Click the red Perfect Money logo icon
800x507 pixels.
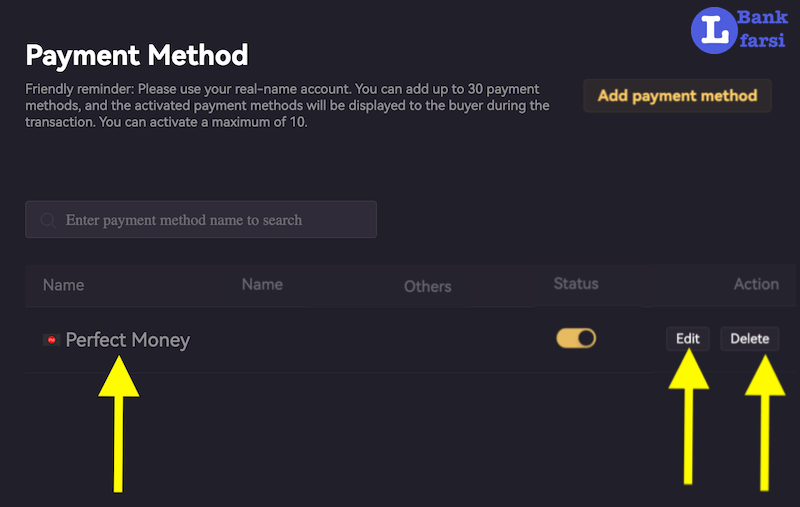(x=51, y=340)
